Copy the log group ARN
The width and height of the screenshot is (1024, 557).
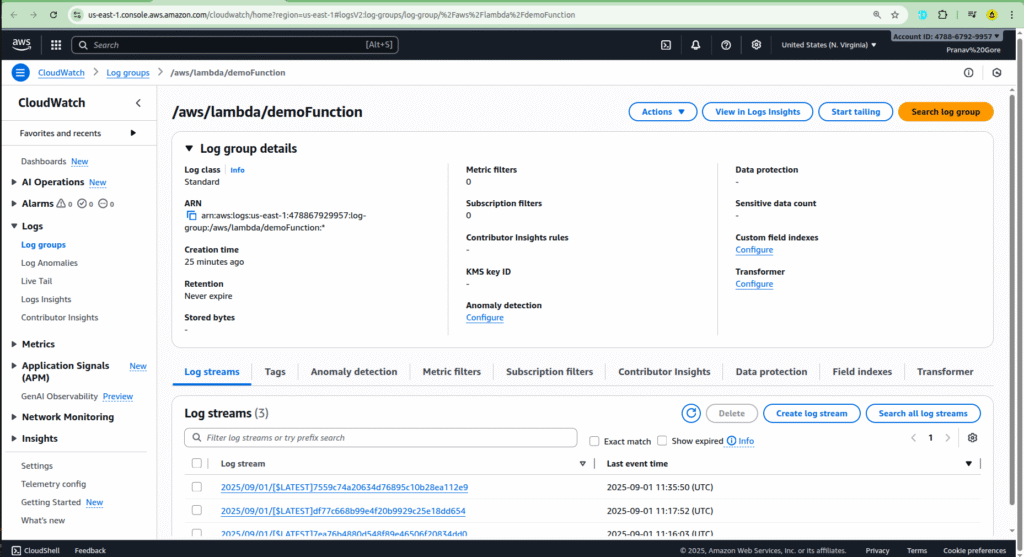click(191, 215)
